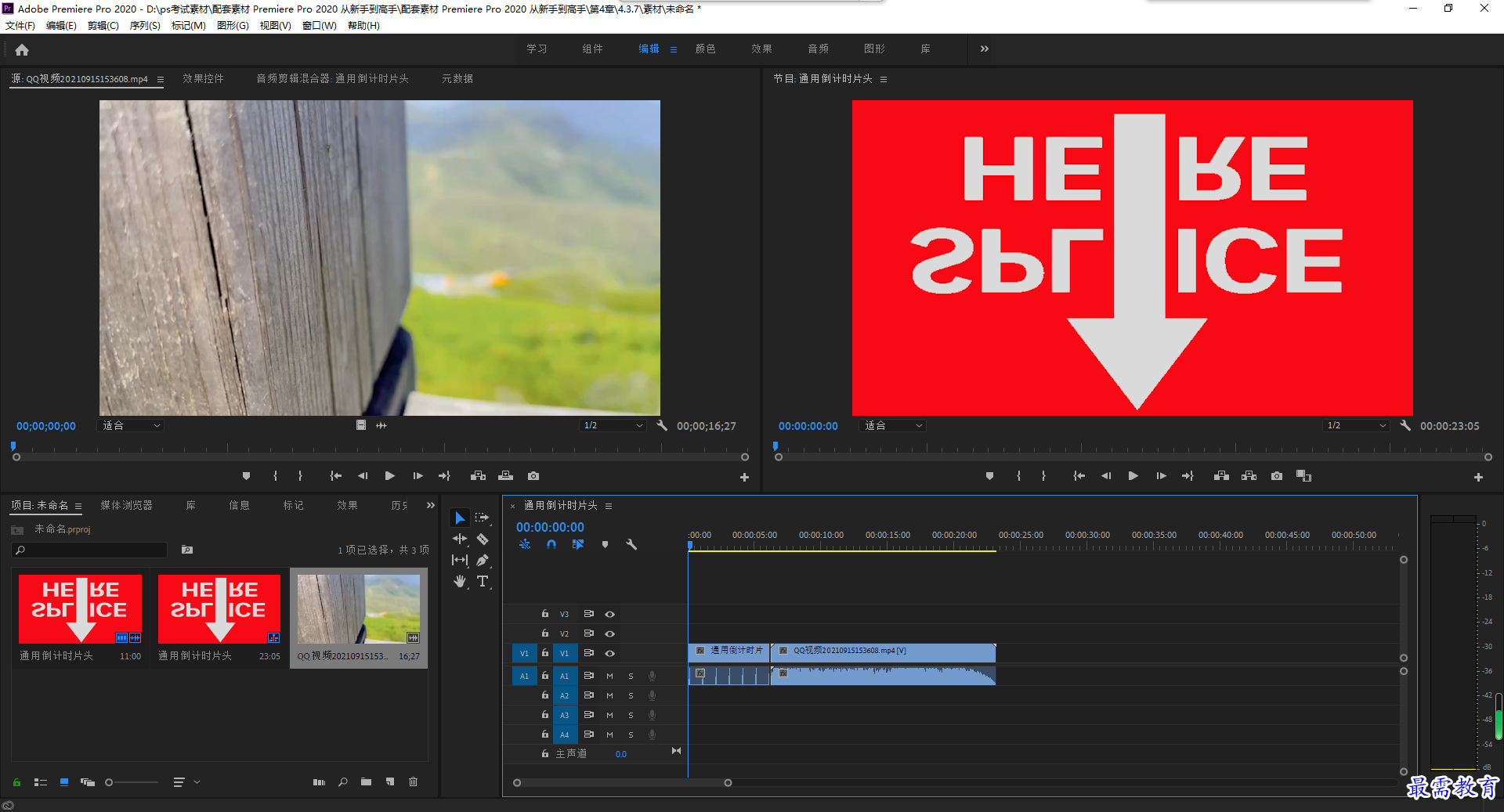This screenshot has width=1504, height=812.
Task: Select the Track Select Forward tool
Action: point(482,518)
